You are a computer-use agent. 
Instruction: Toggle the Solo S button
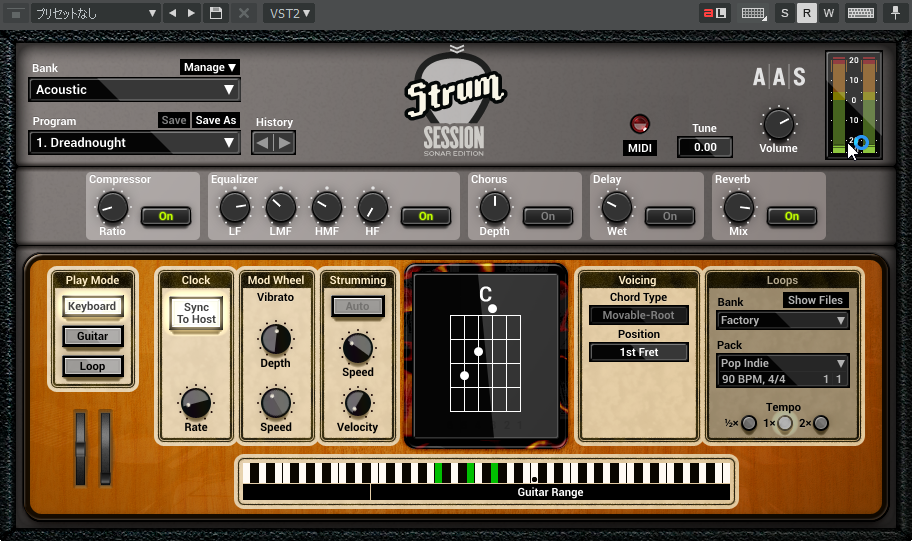point(785,13)
